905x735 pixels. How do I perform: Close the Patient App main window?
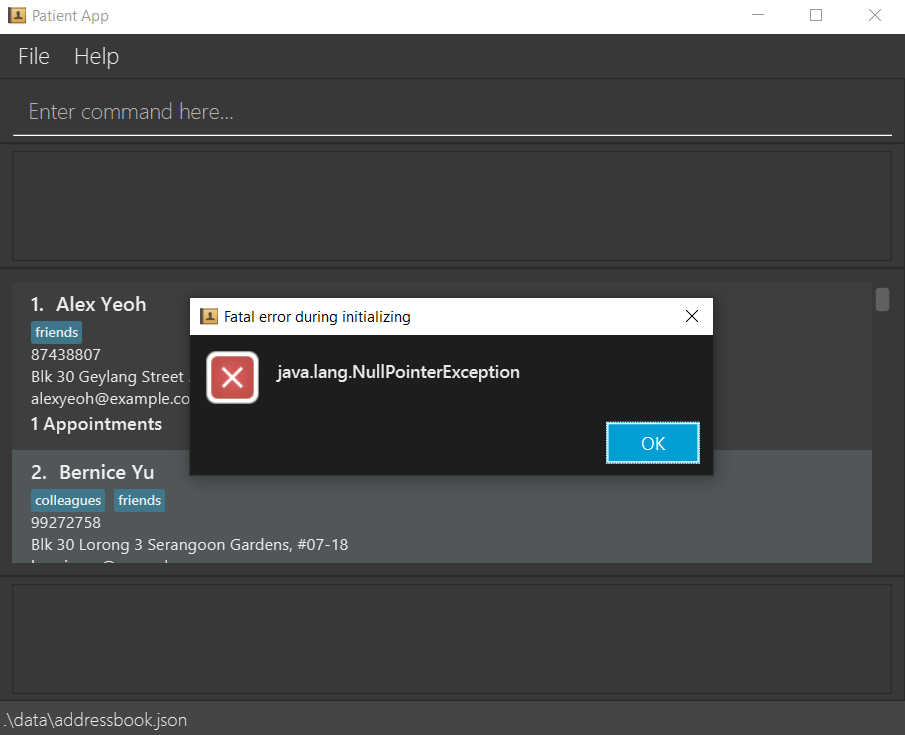coord(874,15)
